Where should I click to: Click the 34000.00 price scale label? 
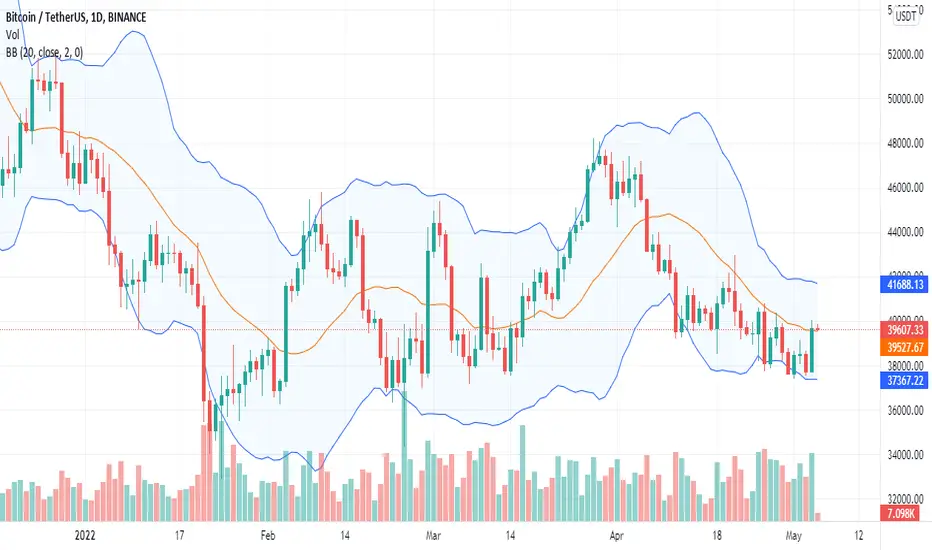[905, 455]
